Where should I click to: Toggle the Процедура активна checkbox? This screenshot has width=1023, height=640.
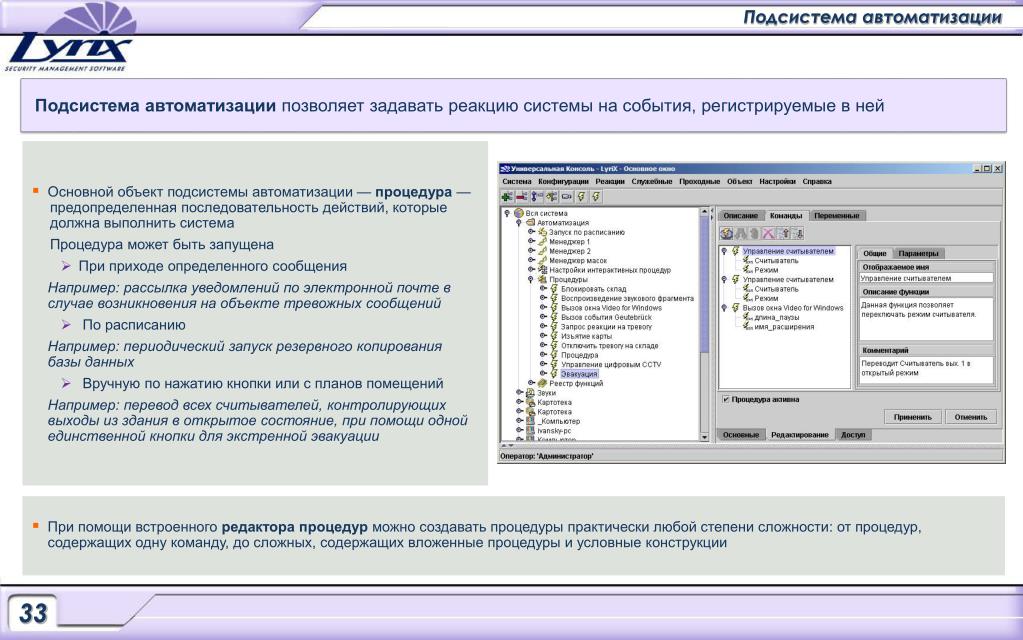(725, 399)
